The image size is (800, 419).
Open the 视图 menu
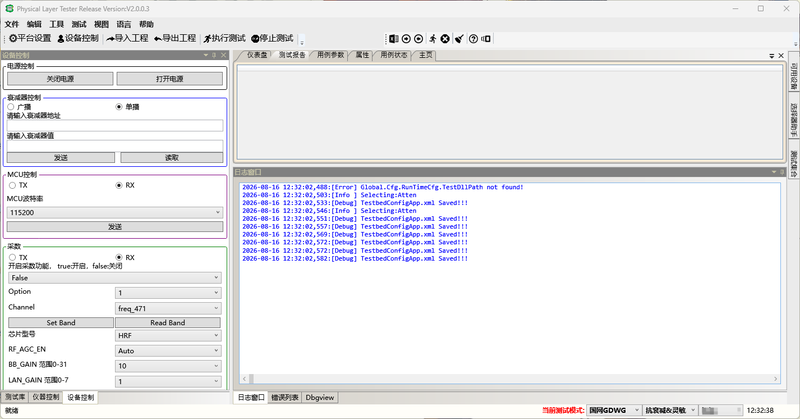[102, 24]
